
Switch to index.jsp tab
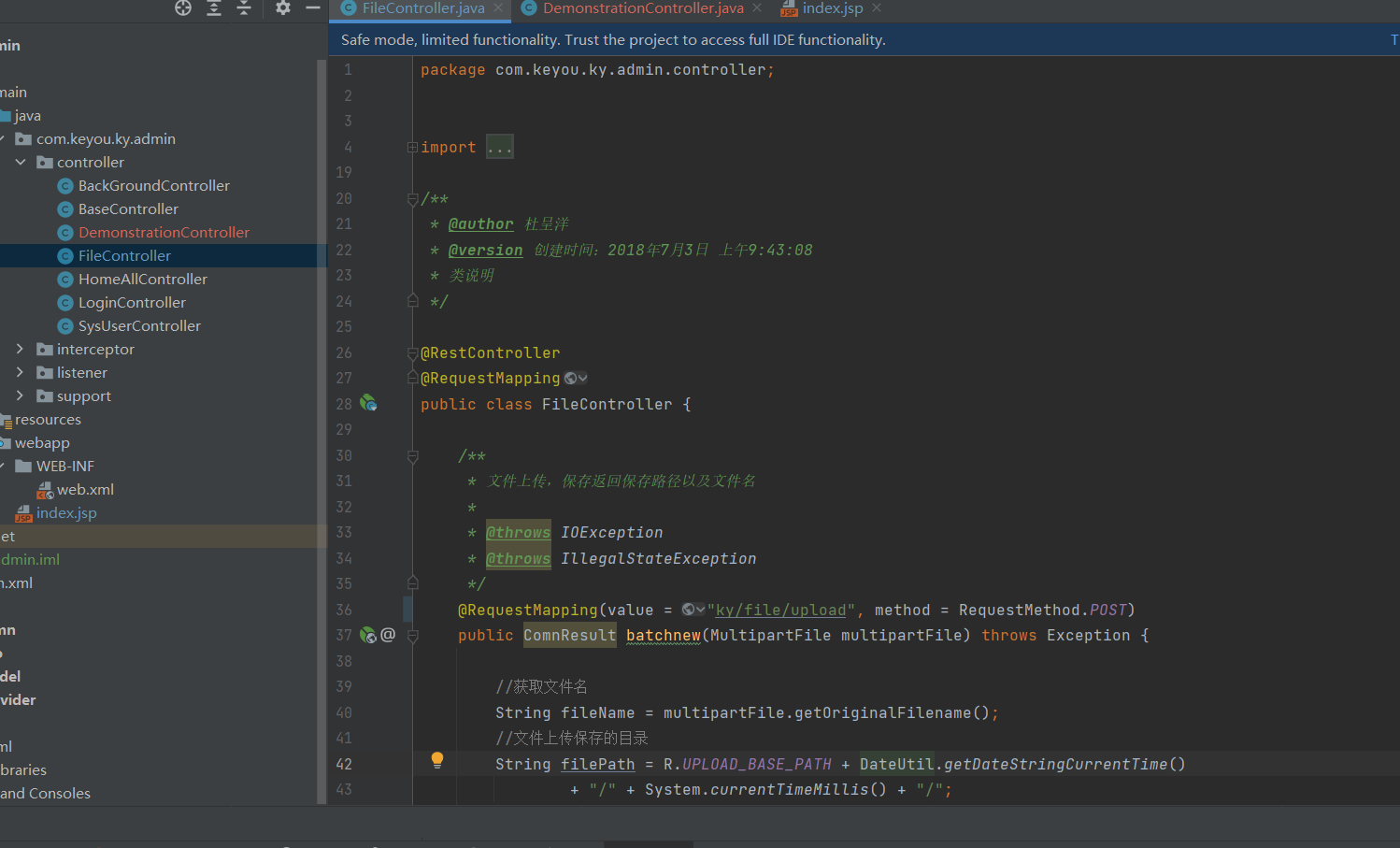click(x=832, y=8)
